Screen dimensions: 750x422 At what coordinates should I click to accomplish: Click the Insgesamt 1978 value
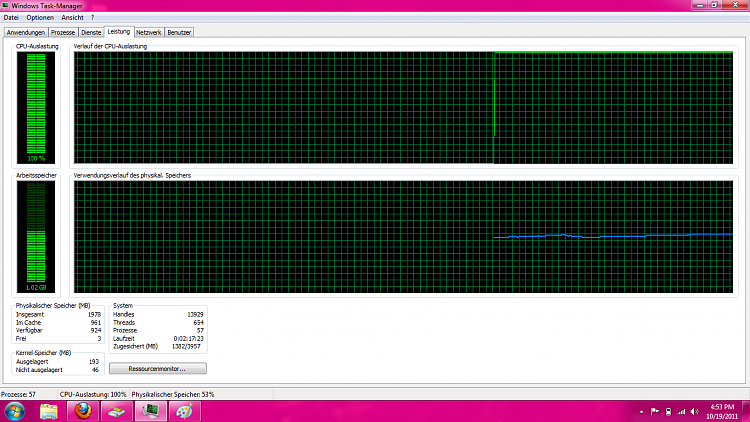point(94,314)
